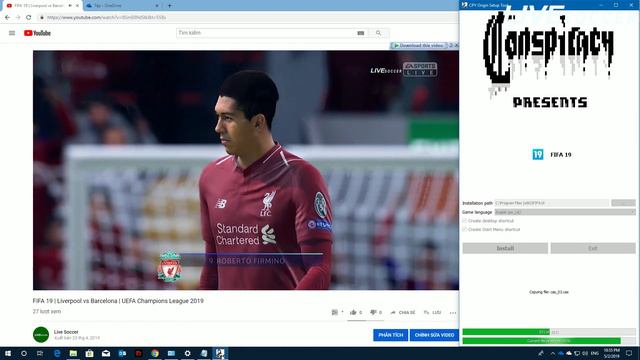Click the Exit button in installer

(x=593, y=248)
